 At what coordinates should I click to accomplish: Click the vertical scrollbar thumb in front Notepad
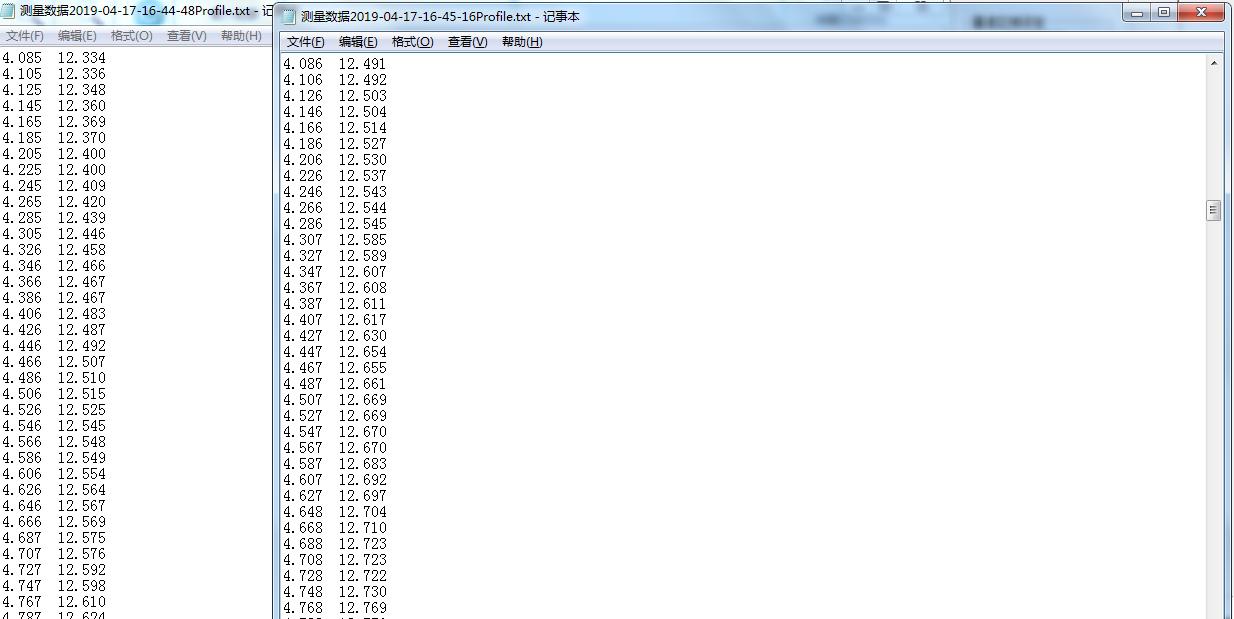(1214, 210)
